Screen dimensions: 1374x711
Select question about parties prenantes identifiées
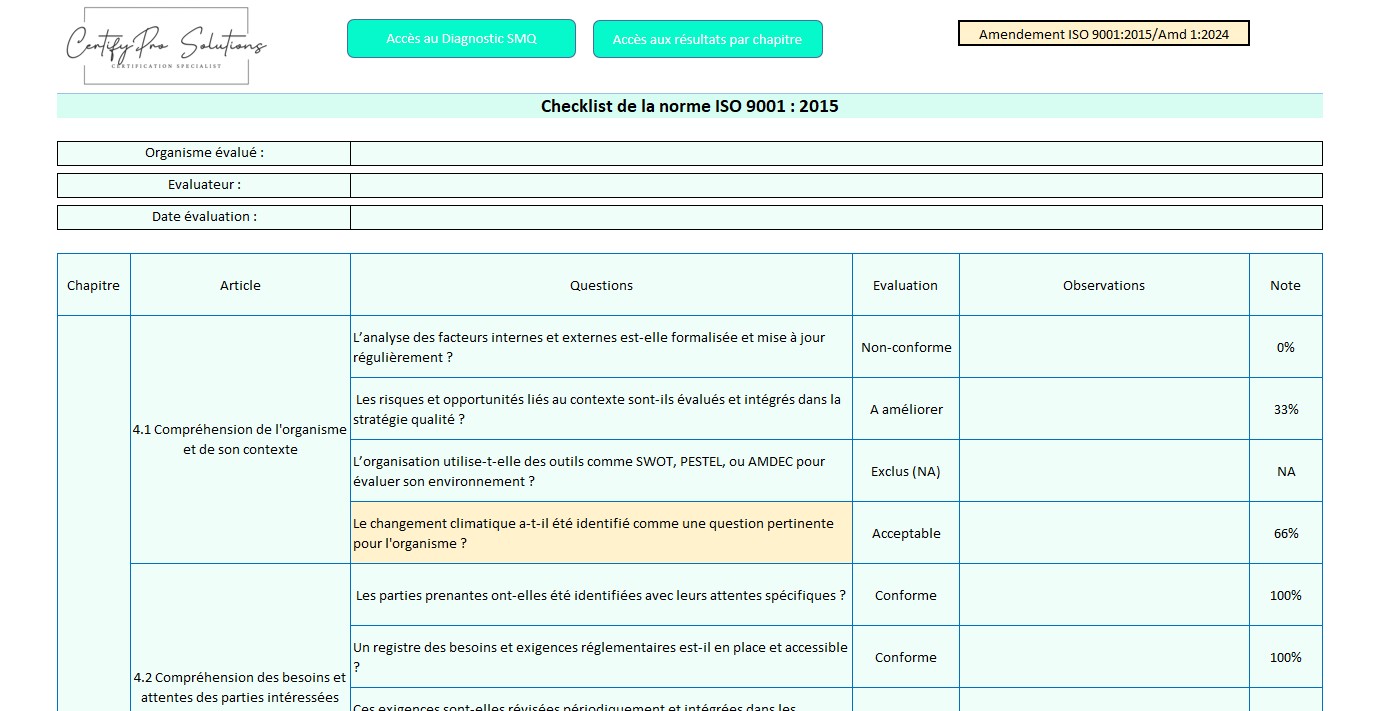[x=601, y=595]
